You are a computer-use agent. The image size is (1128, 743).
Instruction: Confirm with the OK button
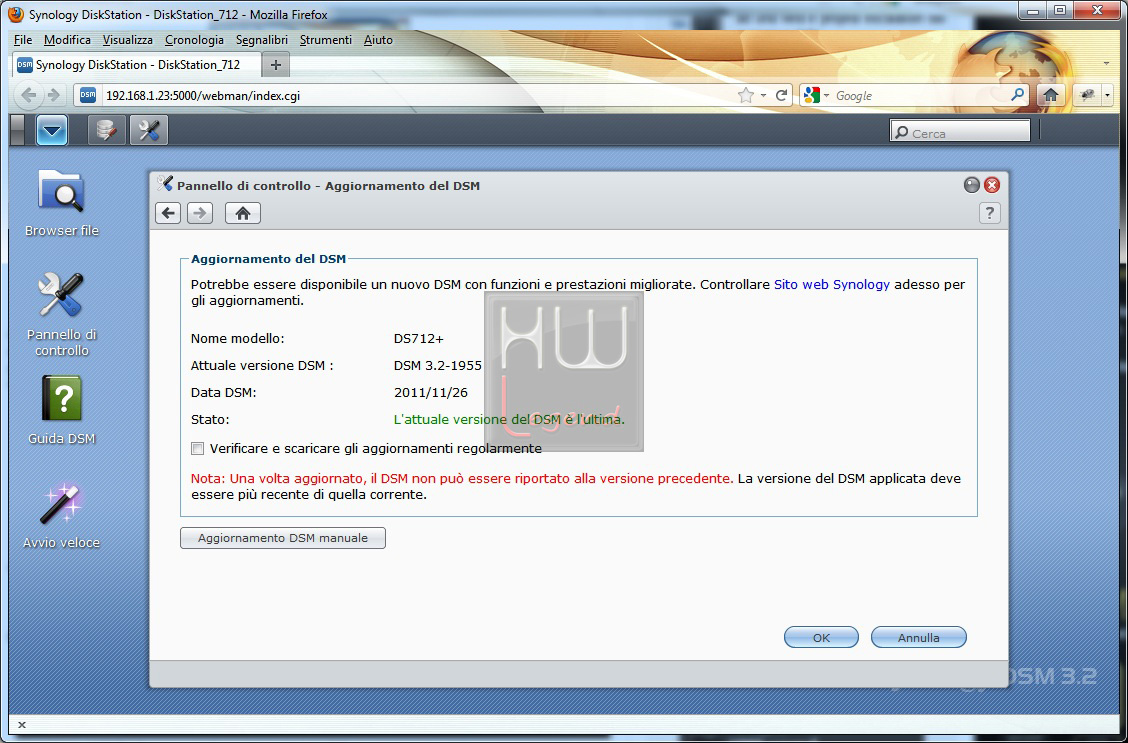[822, 637]
